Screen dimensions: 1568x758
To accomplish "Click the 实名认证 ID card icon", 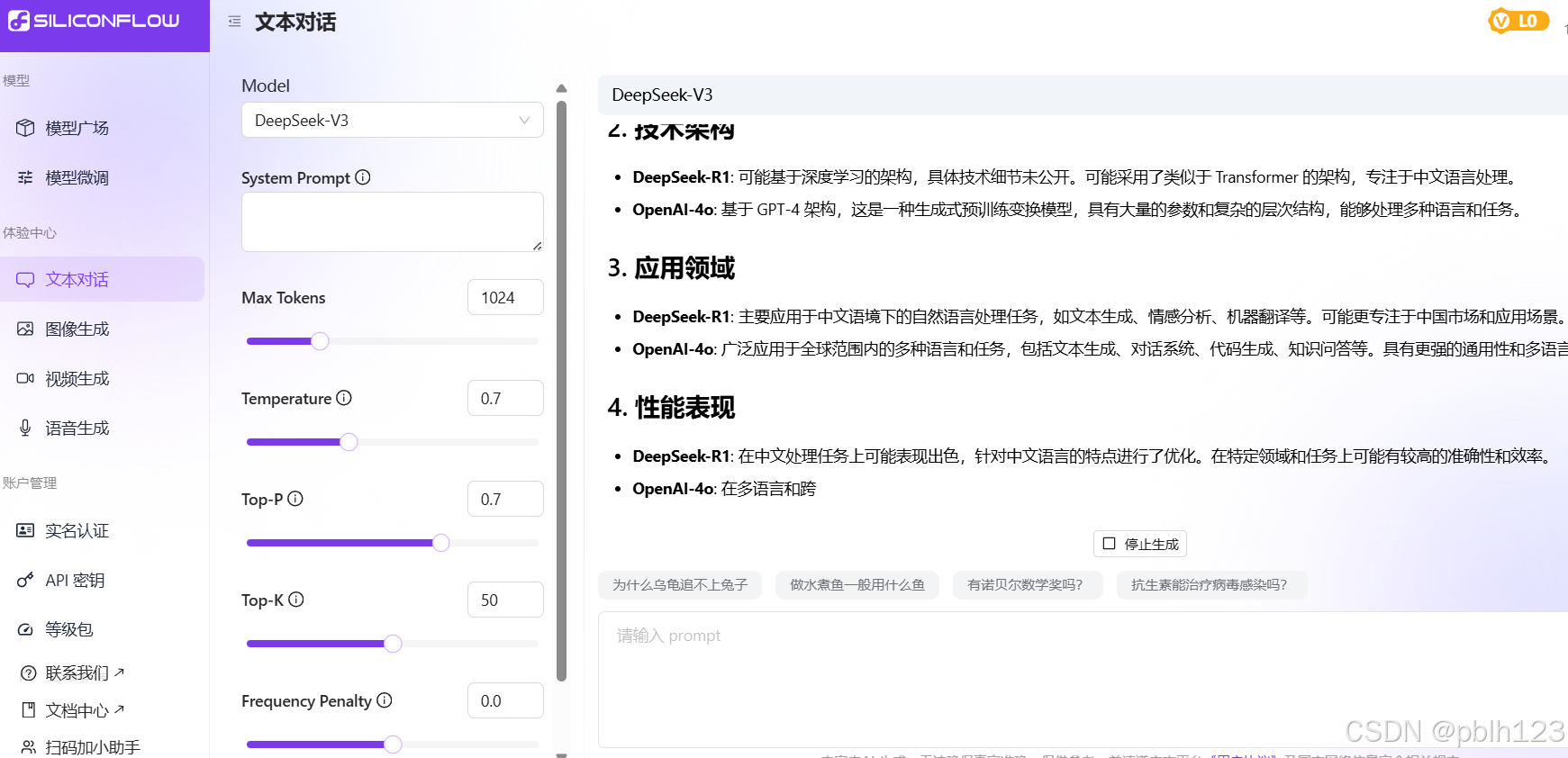I will click(25, 530).
